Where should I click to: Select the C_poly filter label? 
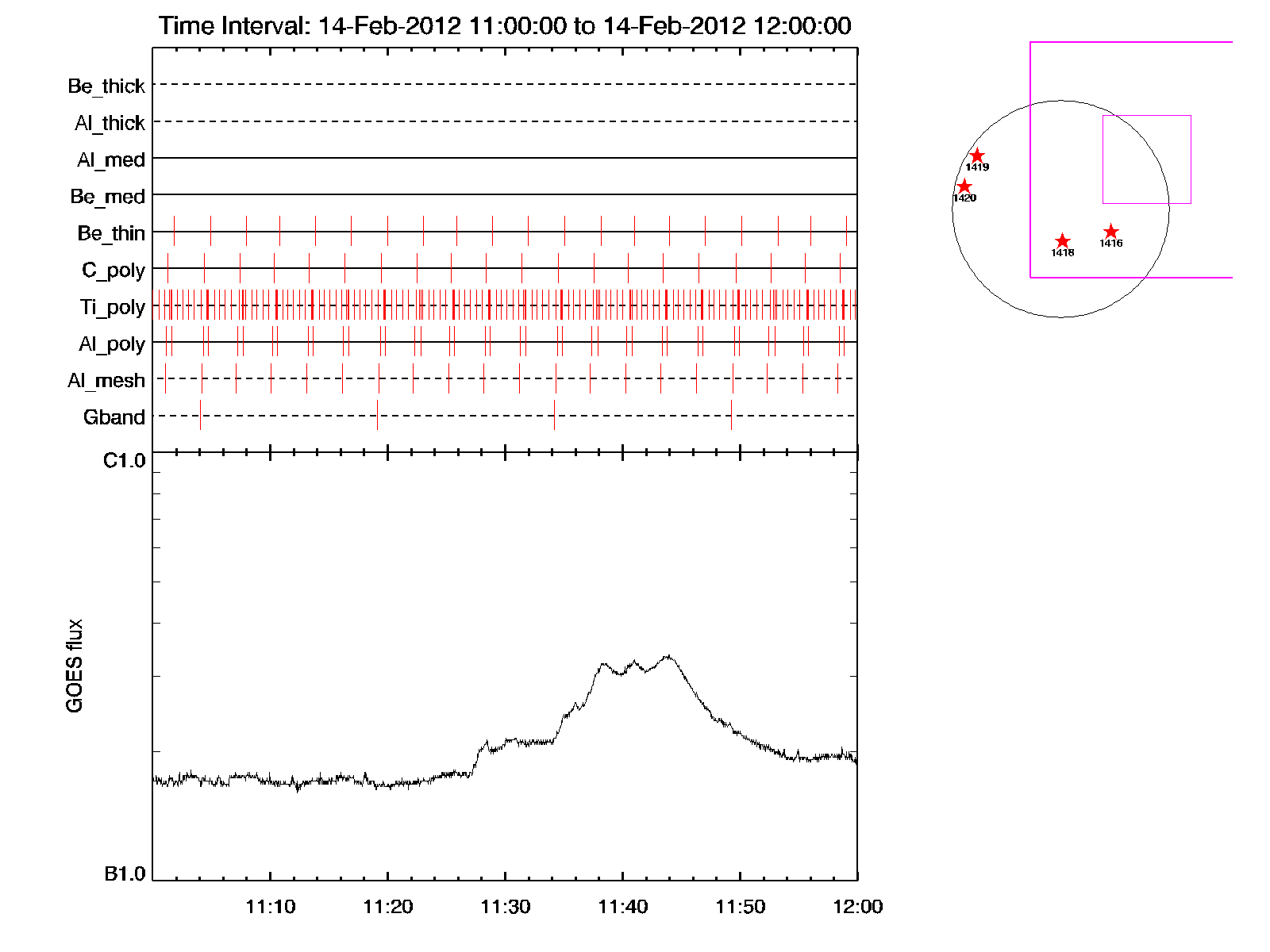[114, 271]
